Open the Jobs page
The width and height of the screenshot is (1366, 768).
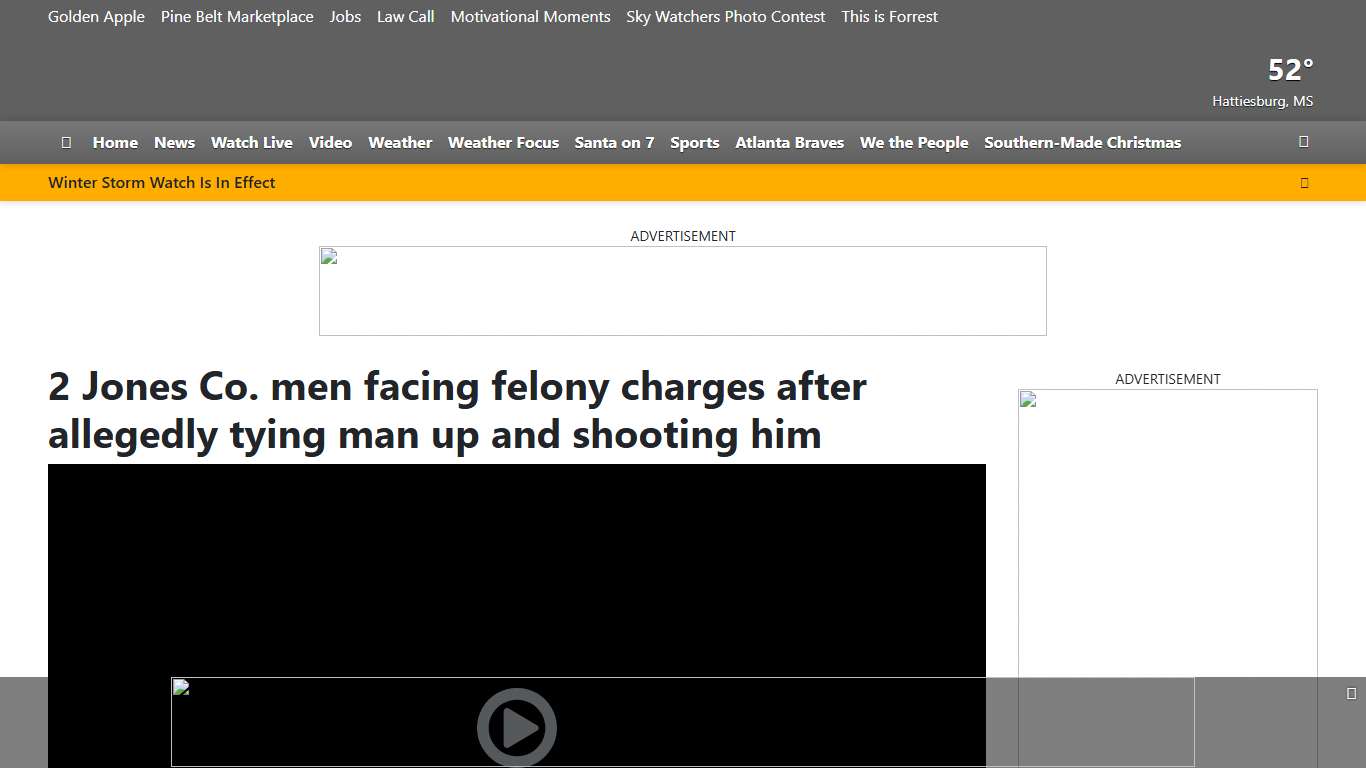(x=345, y=16)
